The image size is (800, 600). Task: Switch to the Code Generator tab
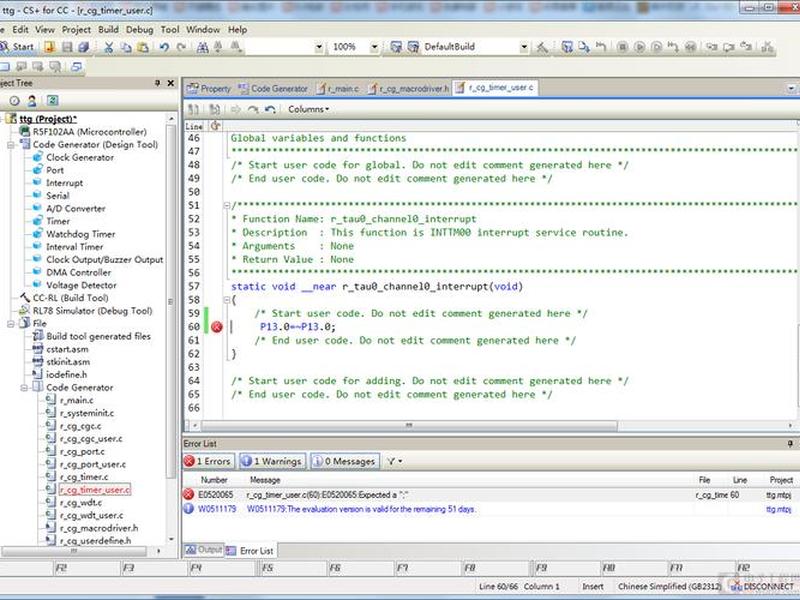pos(273,89)
